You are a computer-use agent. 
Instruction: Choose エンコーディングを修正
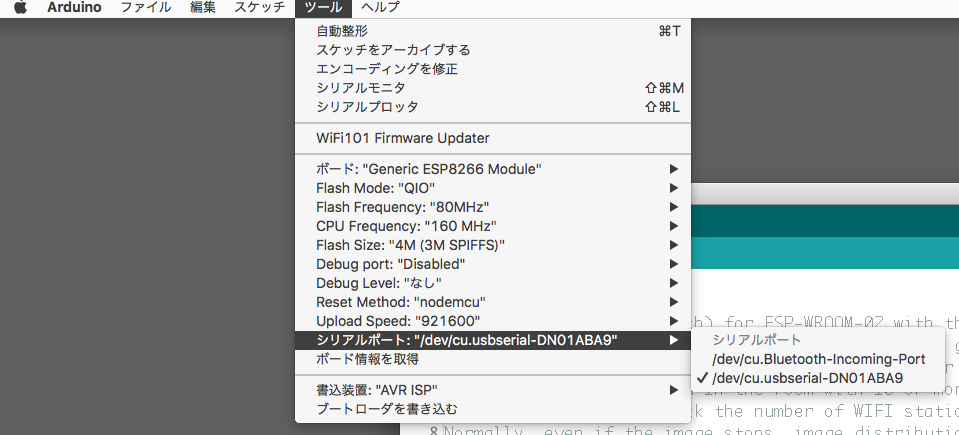[493, 69]
